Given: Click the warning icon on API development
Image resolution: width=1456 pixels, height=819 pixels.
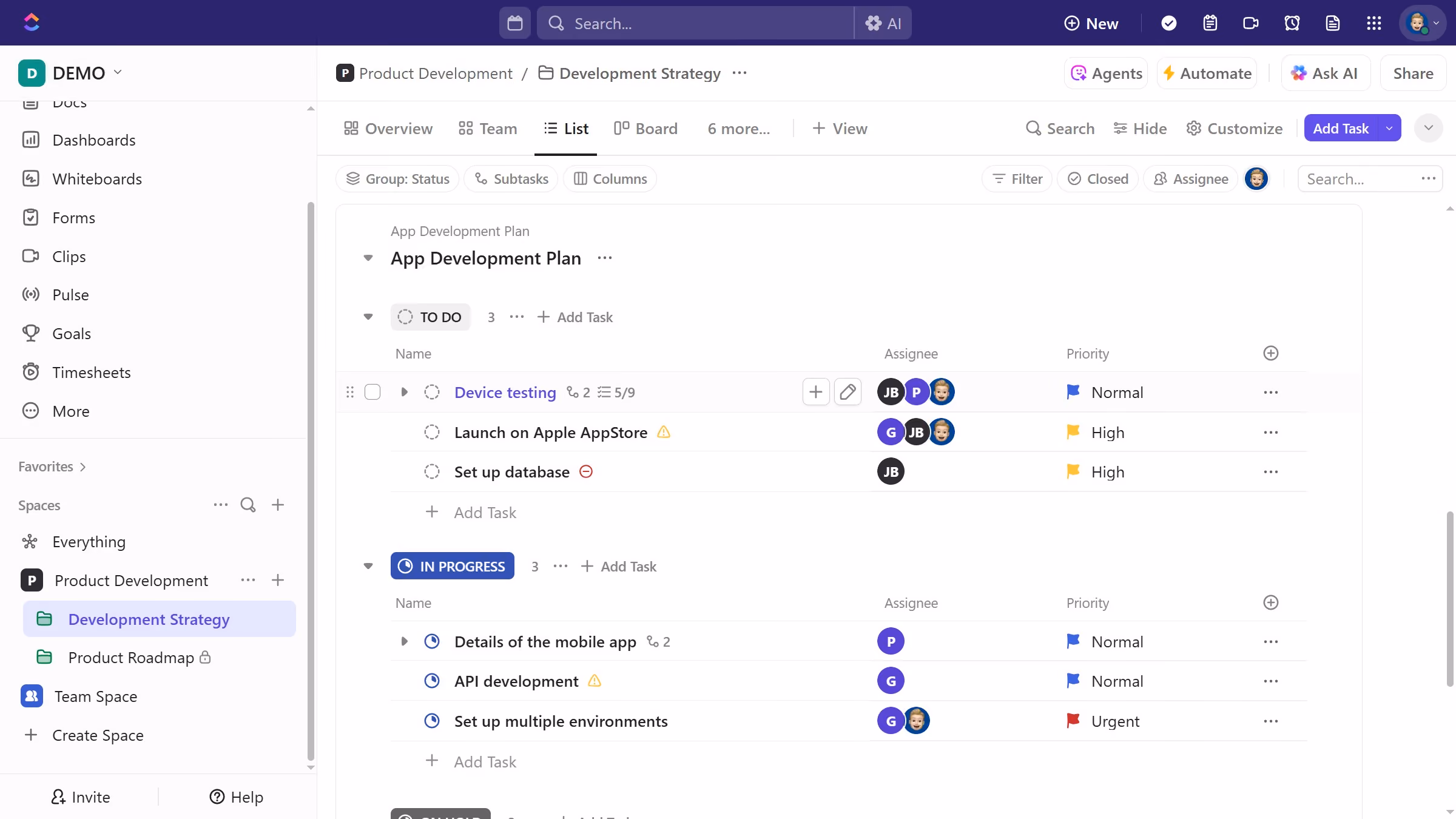Looking at the screenshot, I should pos(595,681).
